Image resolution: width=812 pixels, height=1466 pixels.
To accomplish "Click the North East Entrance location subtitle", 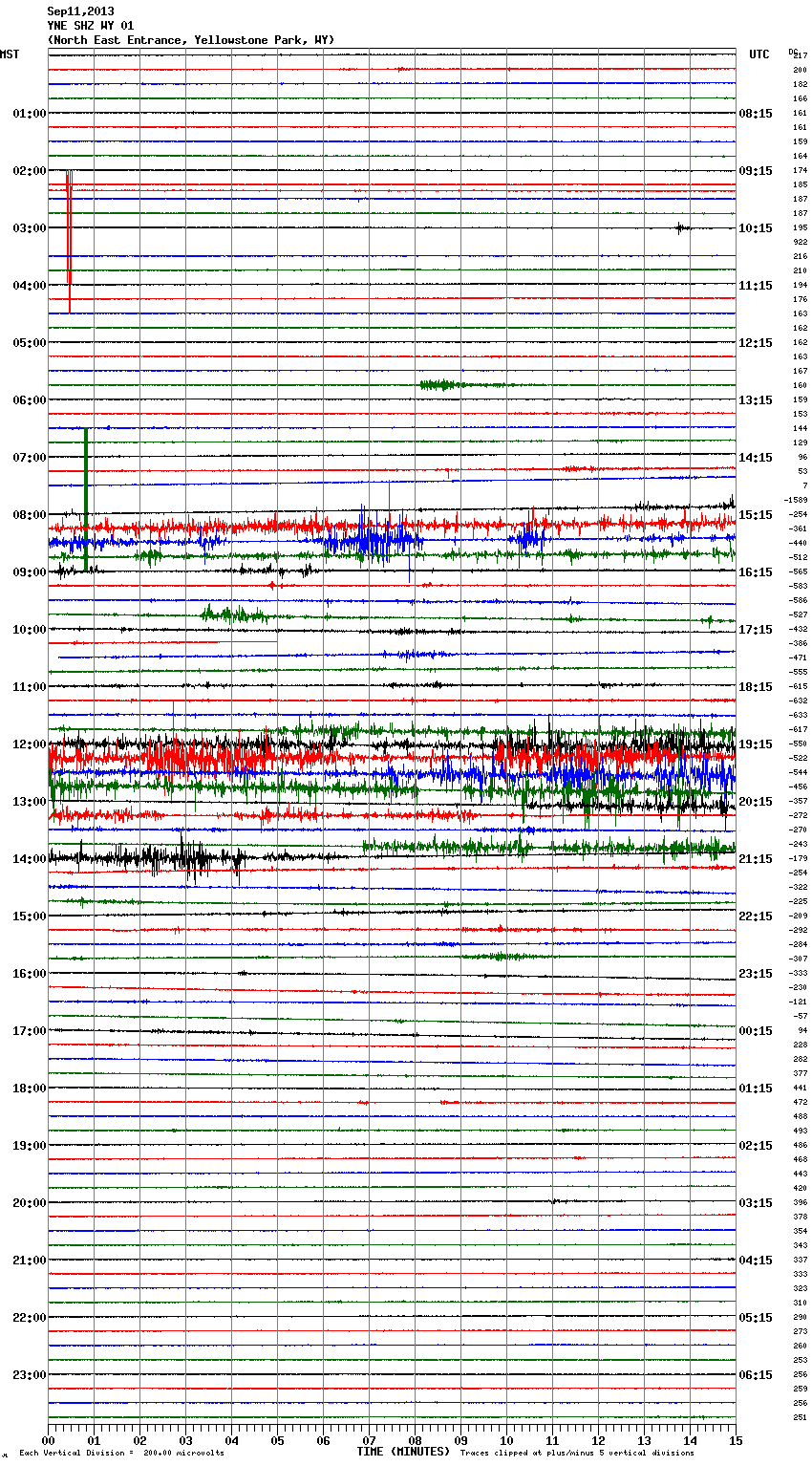I will tap(191, 40).
